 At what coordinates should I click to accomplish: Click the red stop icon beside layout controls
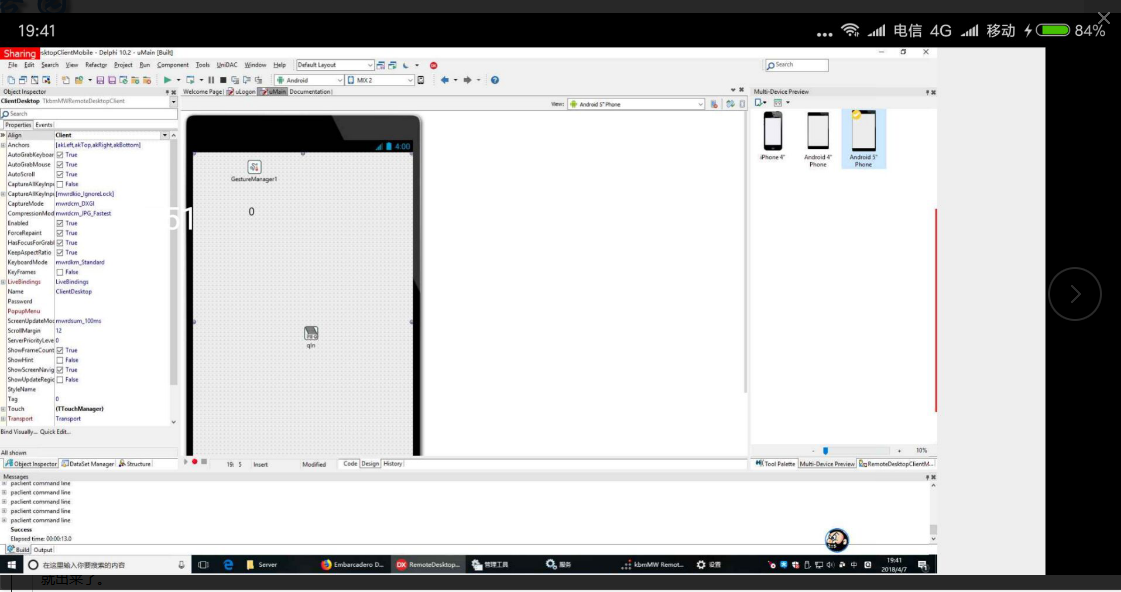click(x=433, y=65)
